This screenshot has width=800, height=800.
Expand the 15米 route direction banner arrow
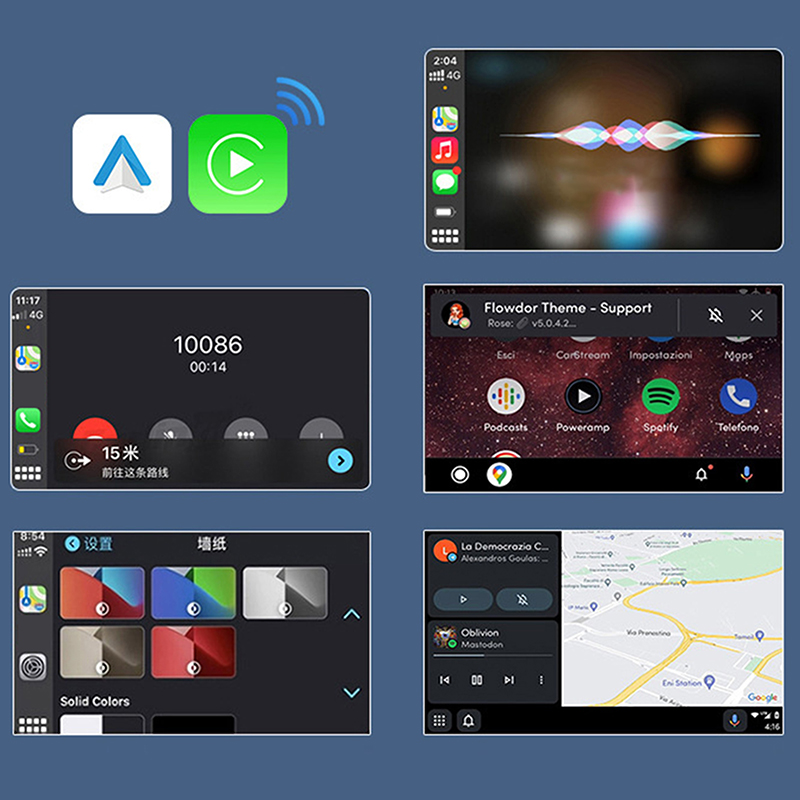(341, 460)
